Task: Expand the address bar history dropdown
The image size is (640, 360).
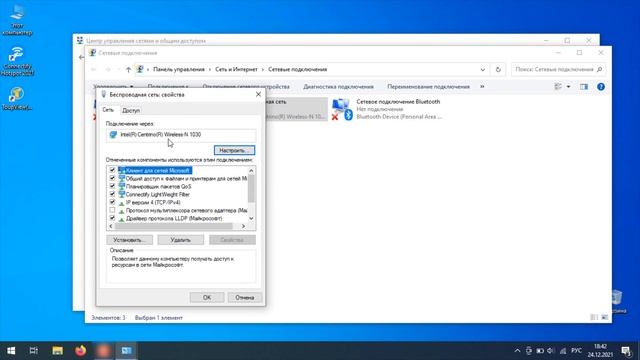Action: pyautogui.click(x=482, y=70)
